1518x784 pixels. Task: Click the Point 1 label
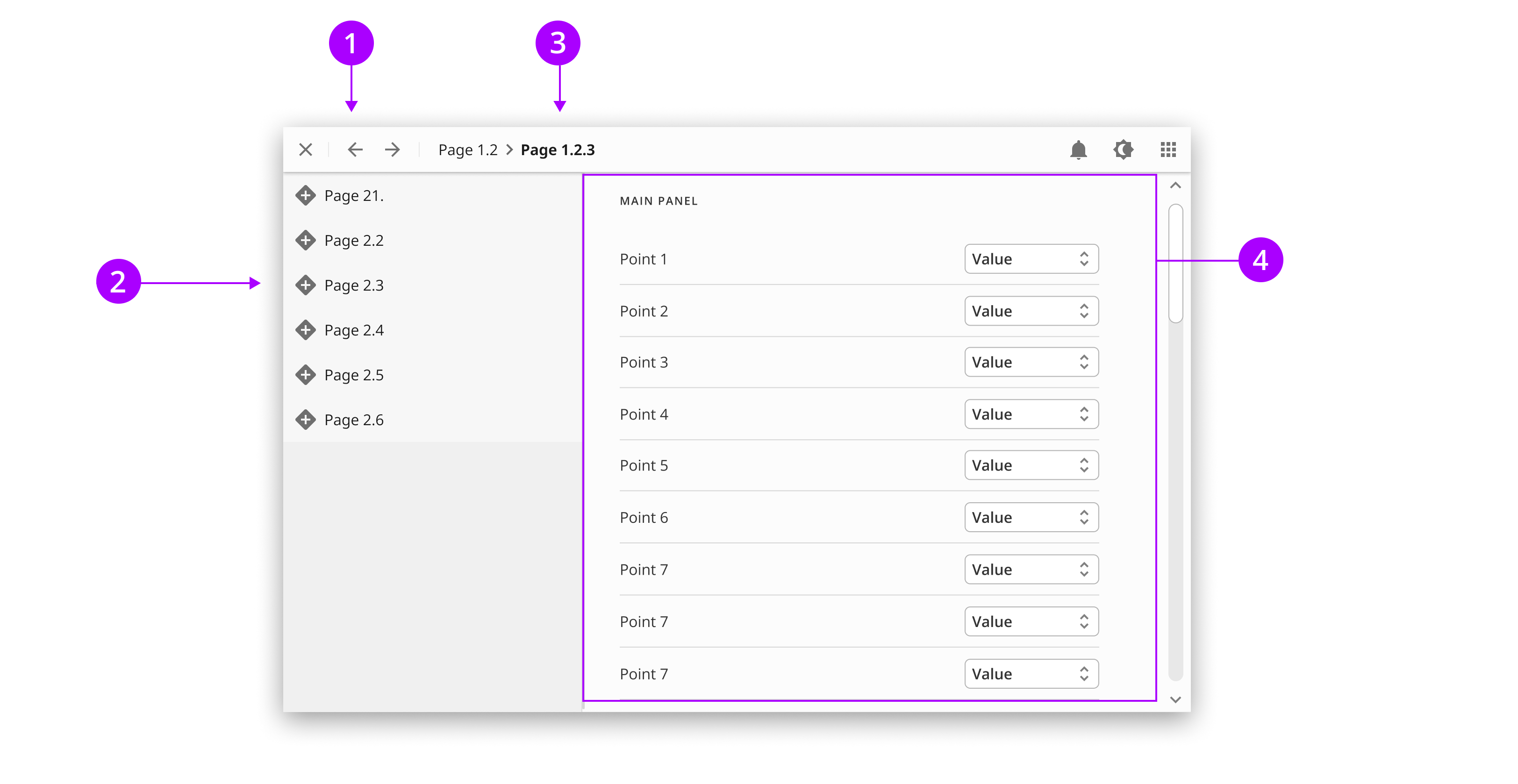pyautogui.click(x=643, y=259)
